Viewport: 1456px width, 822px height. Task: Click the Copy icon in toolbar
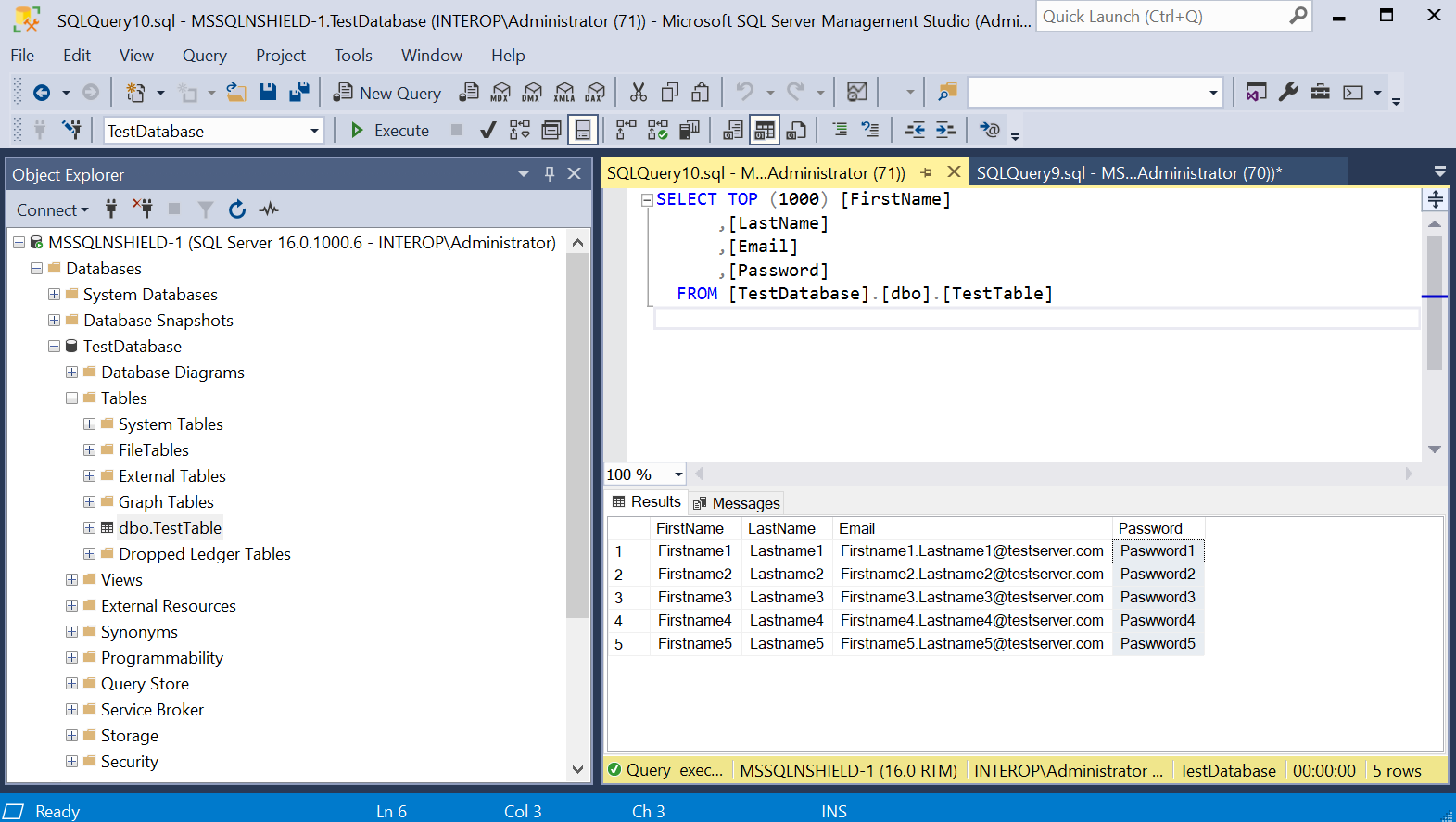(670, 93)
